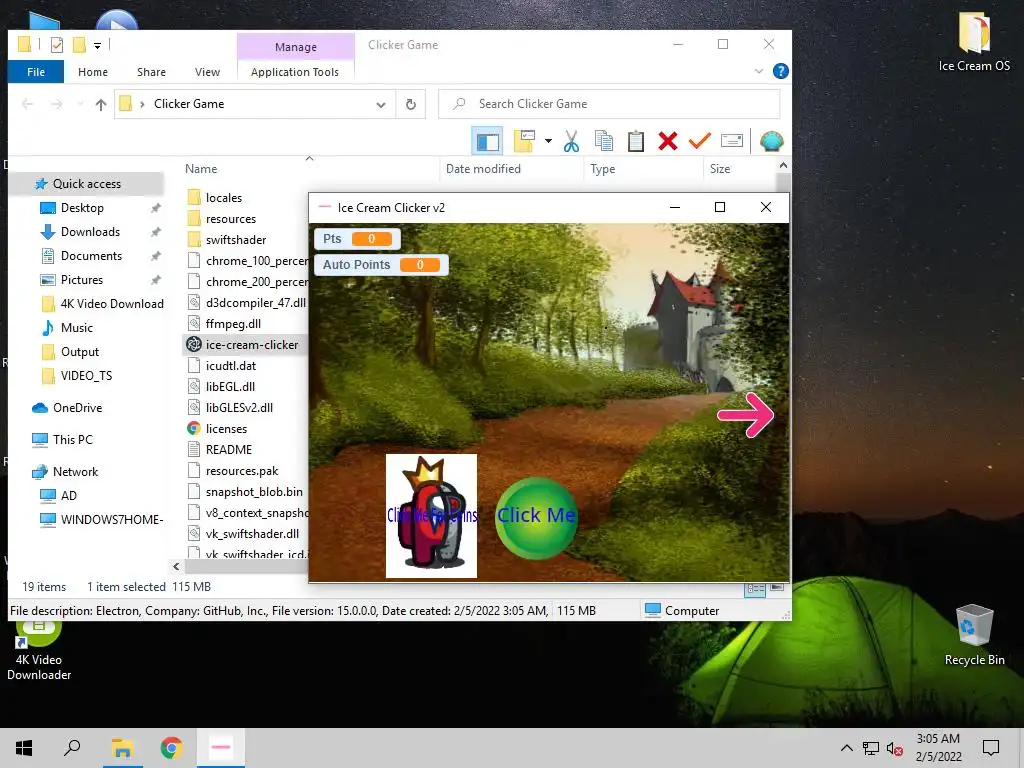This screenshot has height=768, width=1024.
Task: Open recent locations dropdown arrow
Action: click(80, 104)
